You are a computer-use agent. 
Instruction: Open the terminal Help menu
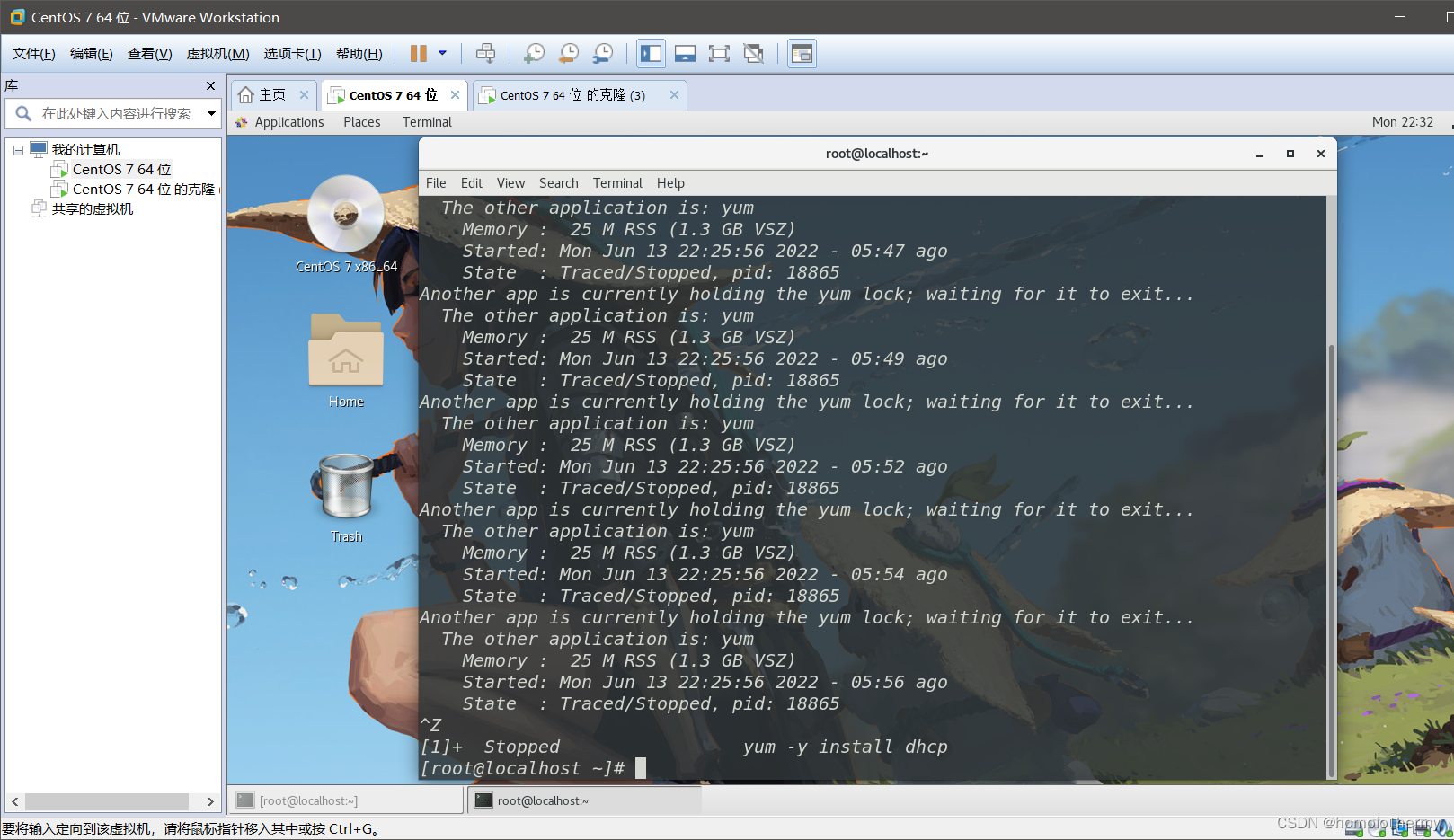pyautogui.click(x=670, y=183)
